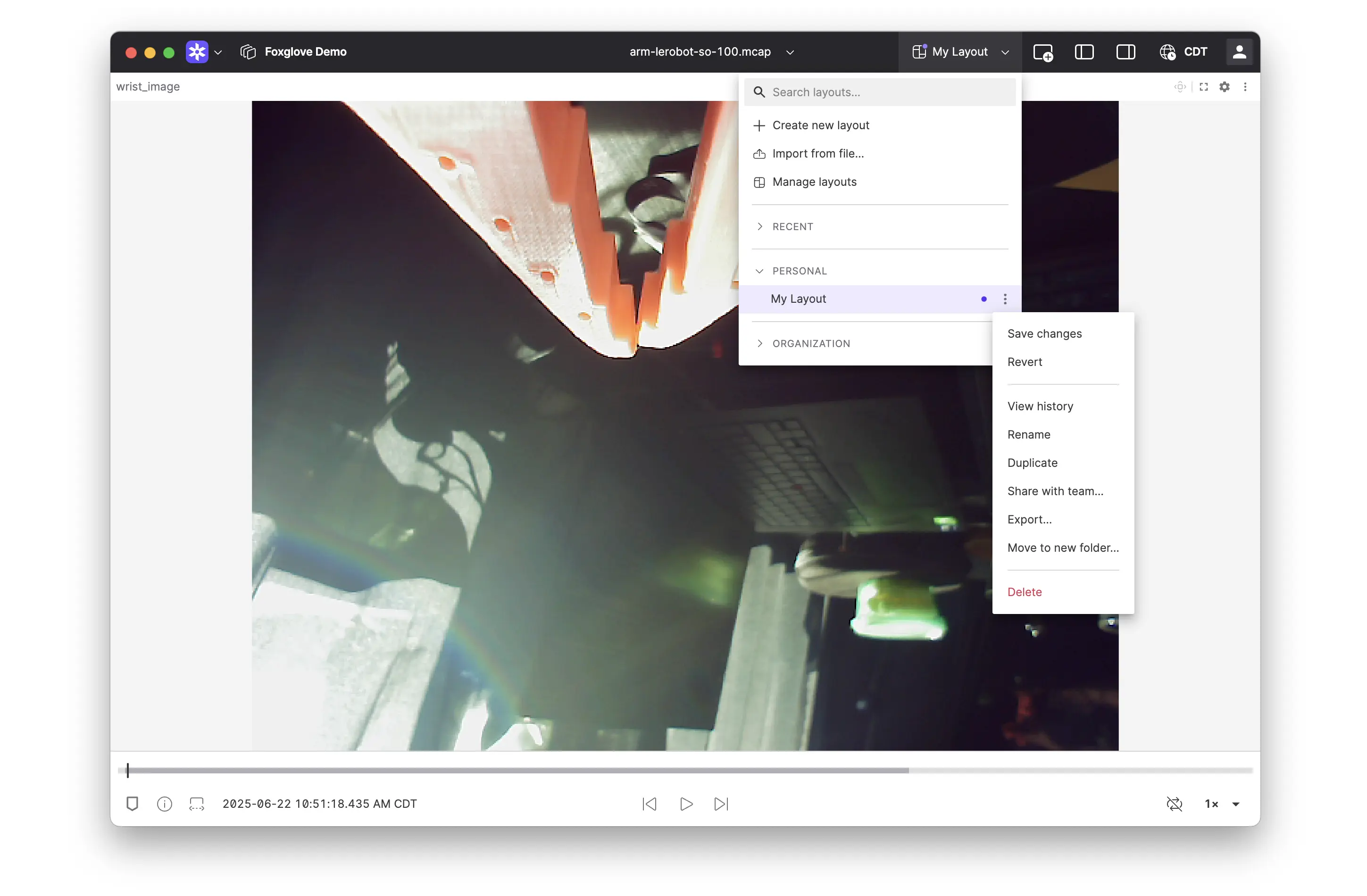
Task: Open the My Layout options kebab
Action: point(1005,299)
